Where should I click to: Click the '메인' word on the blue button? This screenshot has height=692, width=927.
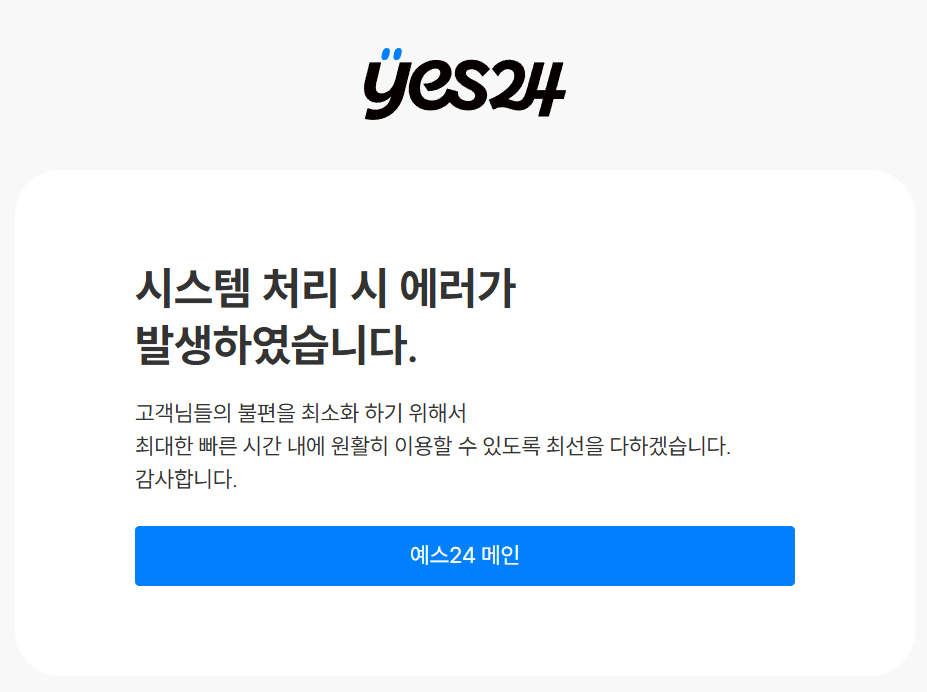coord(501,555)
